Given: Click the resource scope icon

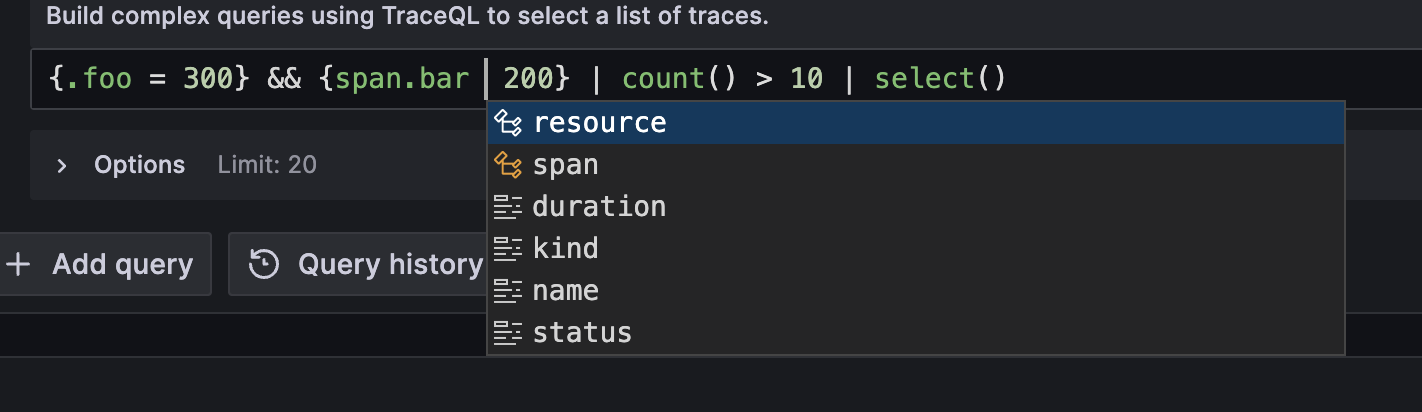Looking at the screenshot, I should click(509, 123).
